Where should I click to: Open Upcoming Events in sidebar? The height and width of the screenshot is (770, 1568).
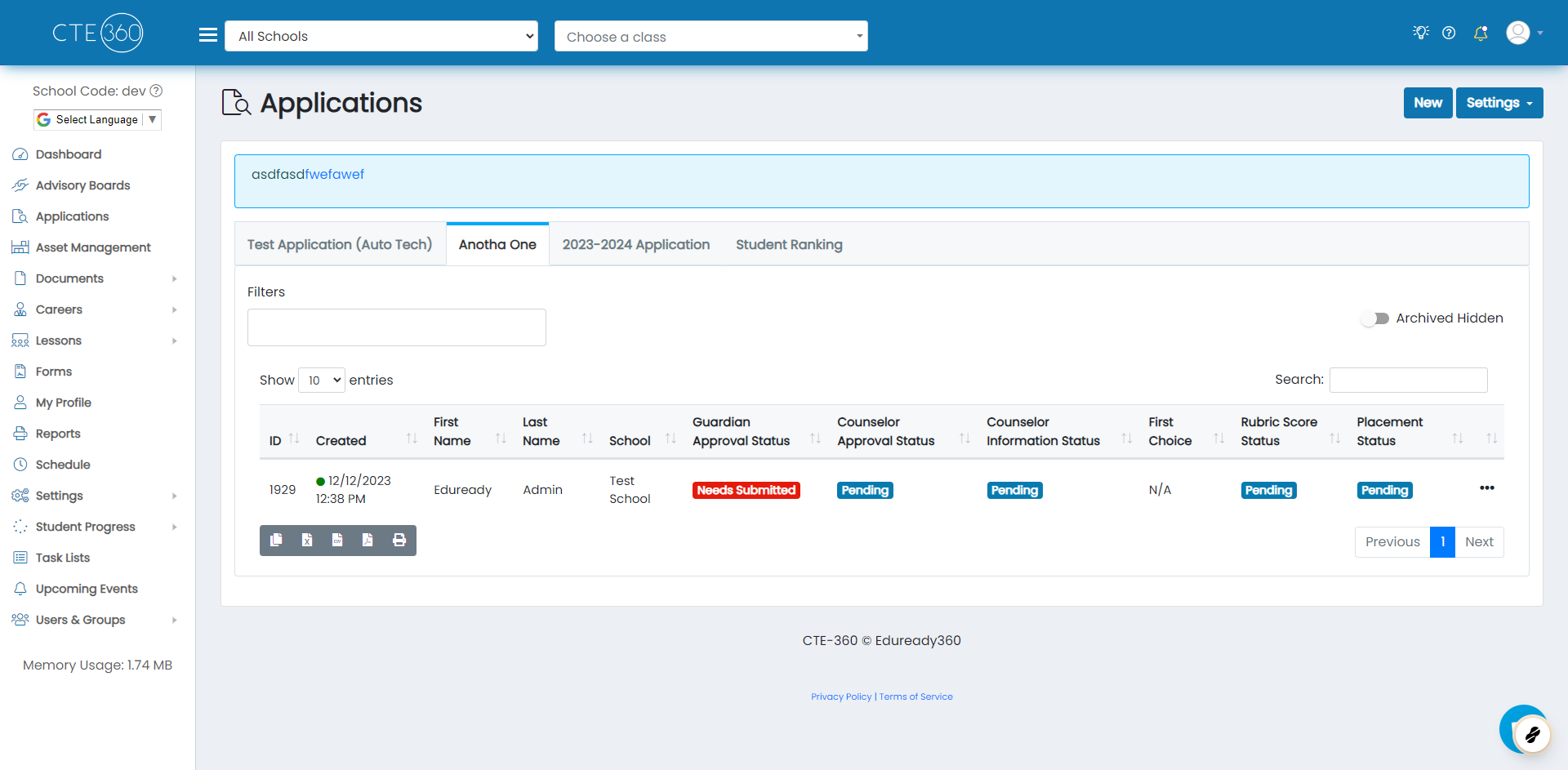(x=87, y=589)
